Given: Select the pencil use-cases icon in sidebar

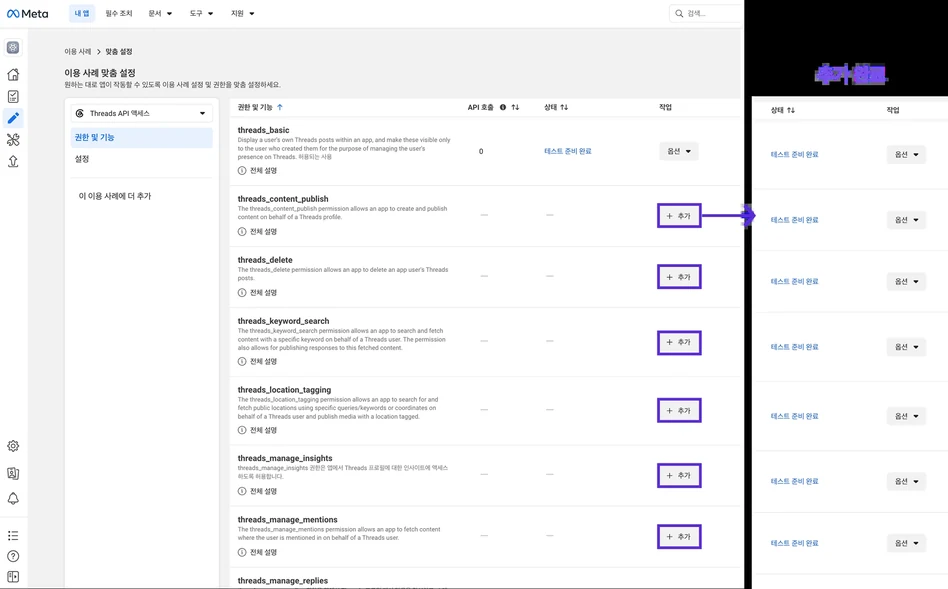Looking at the screenshot, I should [13, 118].
